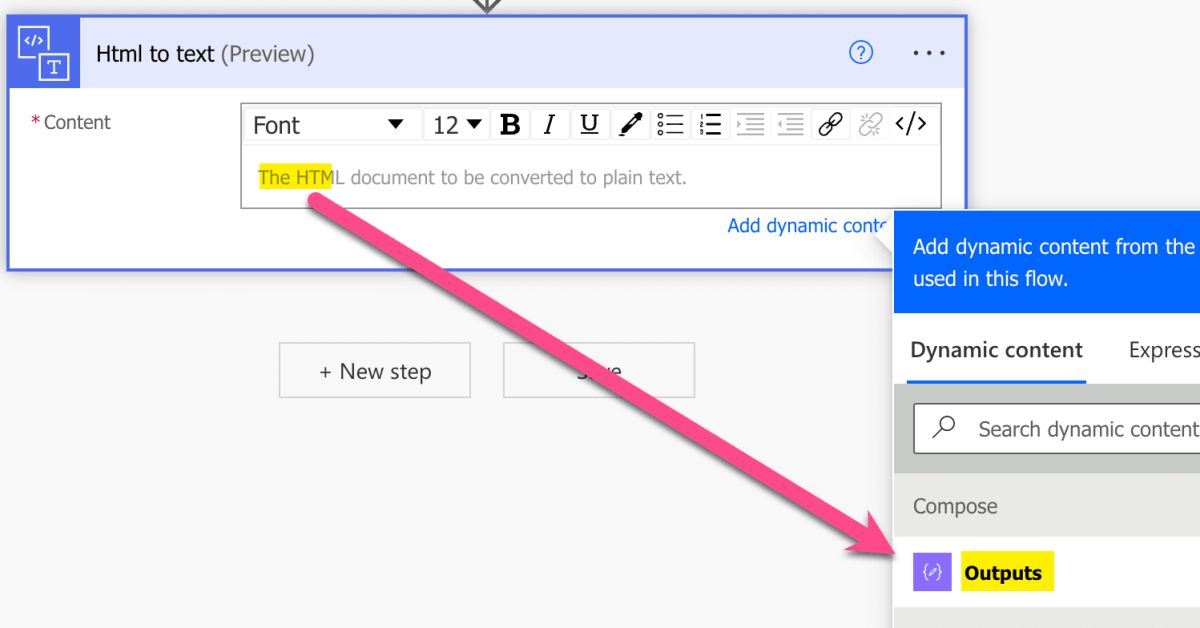This screenshot has width=1200, height=628.
Task: Click the New step button
Action: coord(374,370)
